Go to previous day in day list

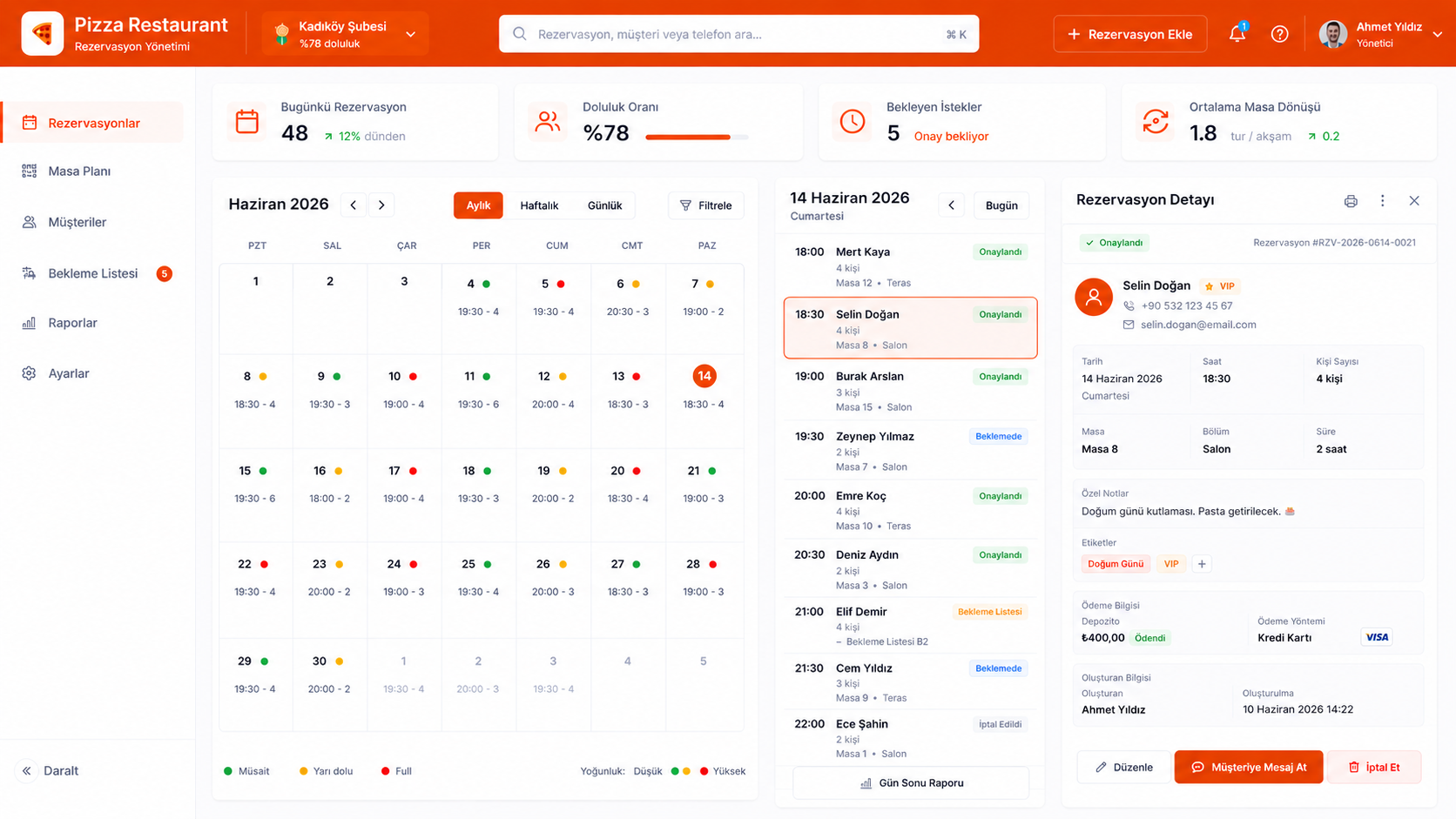point(951,205)
